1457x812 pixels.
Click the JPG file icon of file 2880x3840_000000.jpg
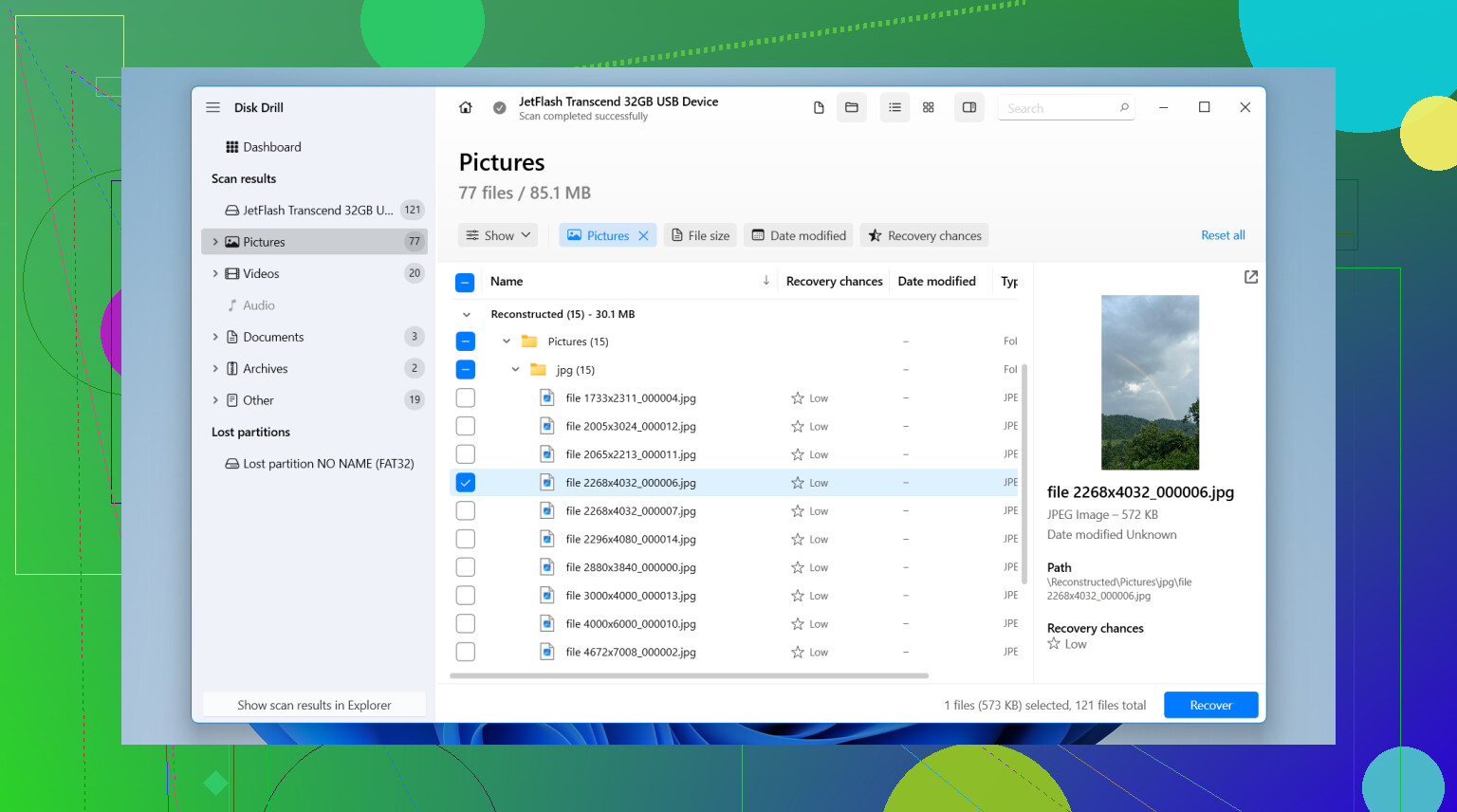pos(547,567)
